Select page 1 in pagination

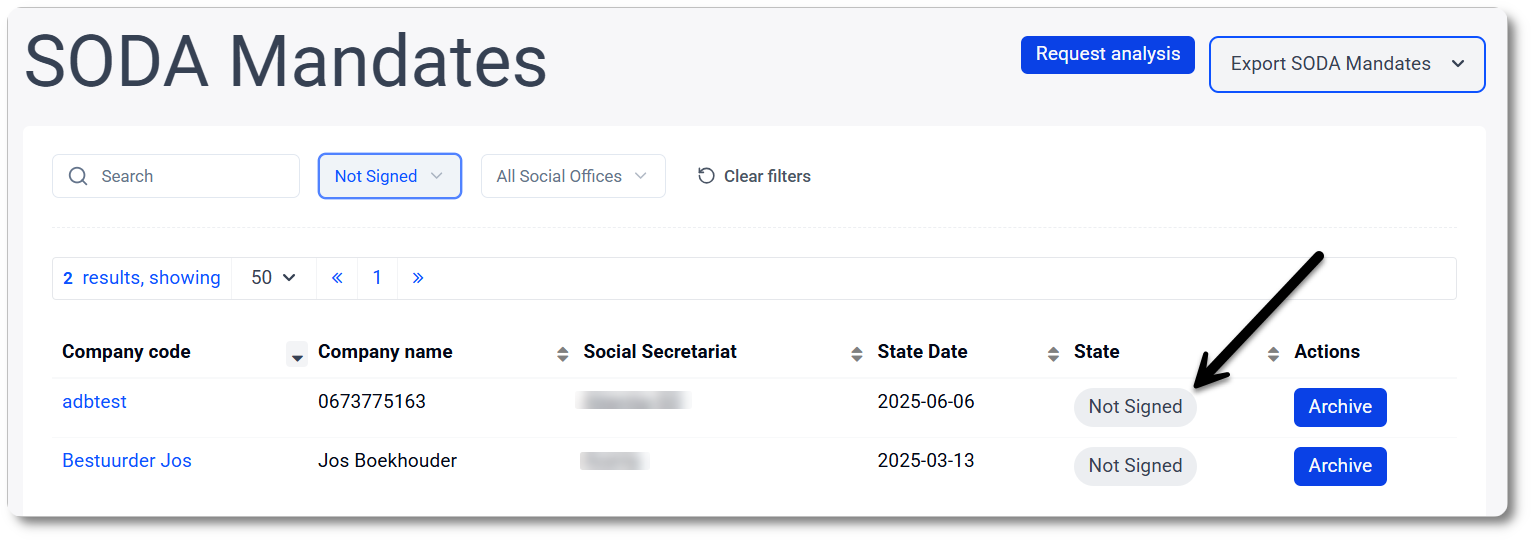click(x=377, y=278)
